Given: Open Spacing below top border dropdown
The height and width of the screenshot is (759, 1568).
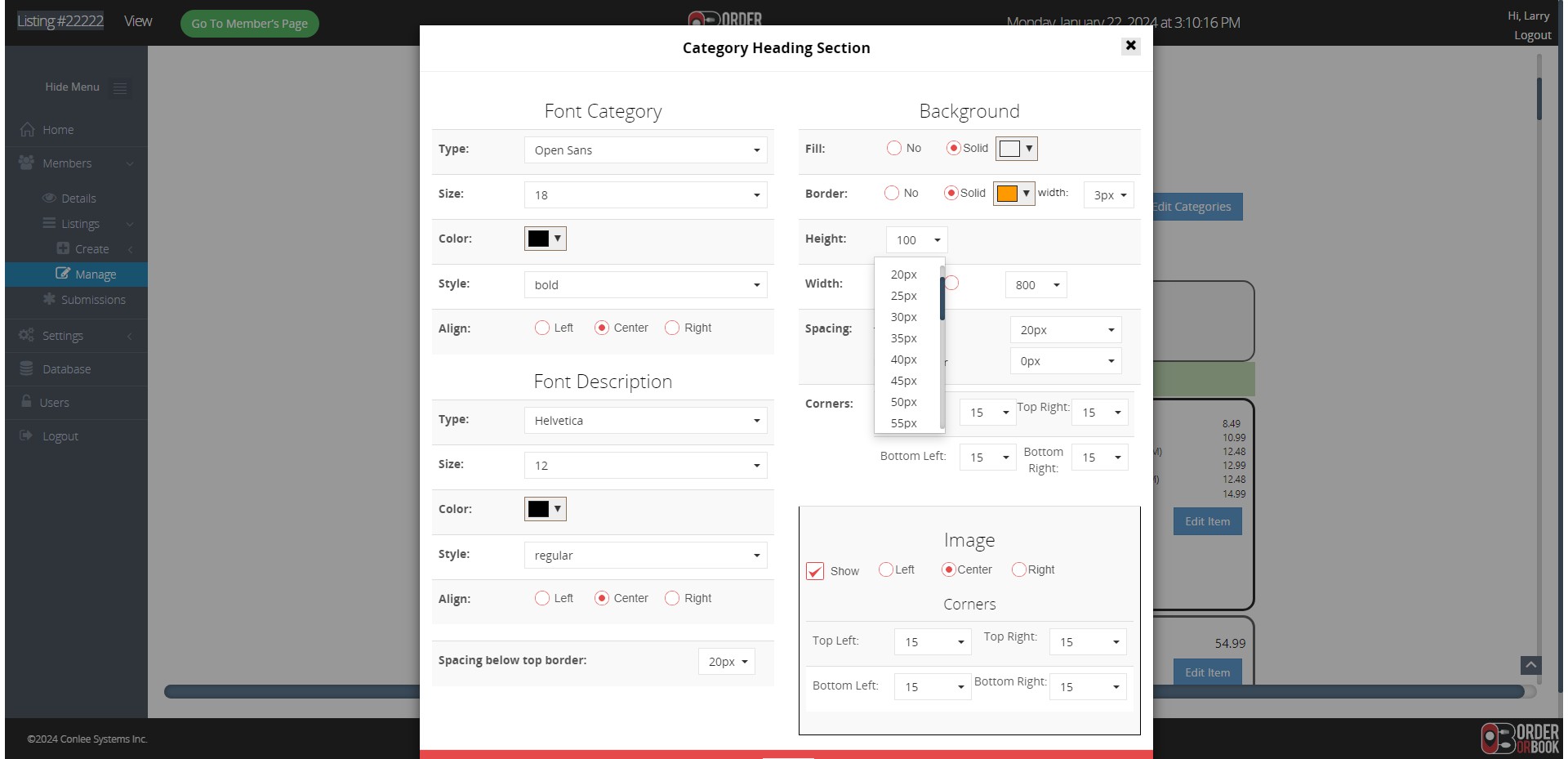Looking at the screenshot, I should click(726, 662).
